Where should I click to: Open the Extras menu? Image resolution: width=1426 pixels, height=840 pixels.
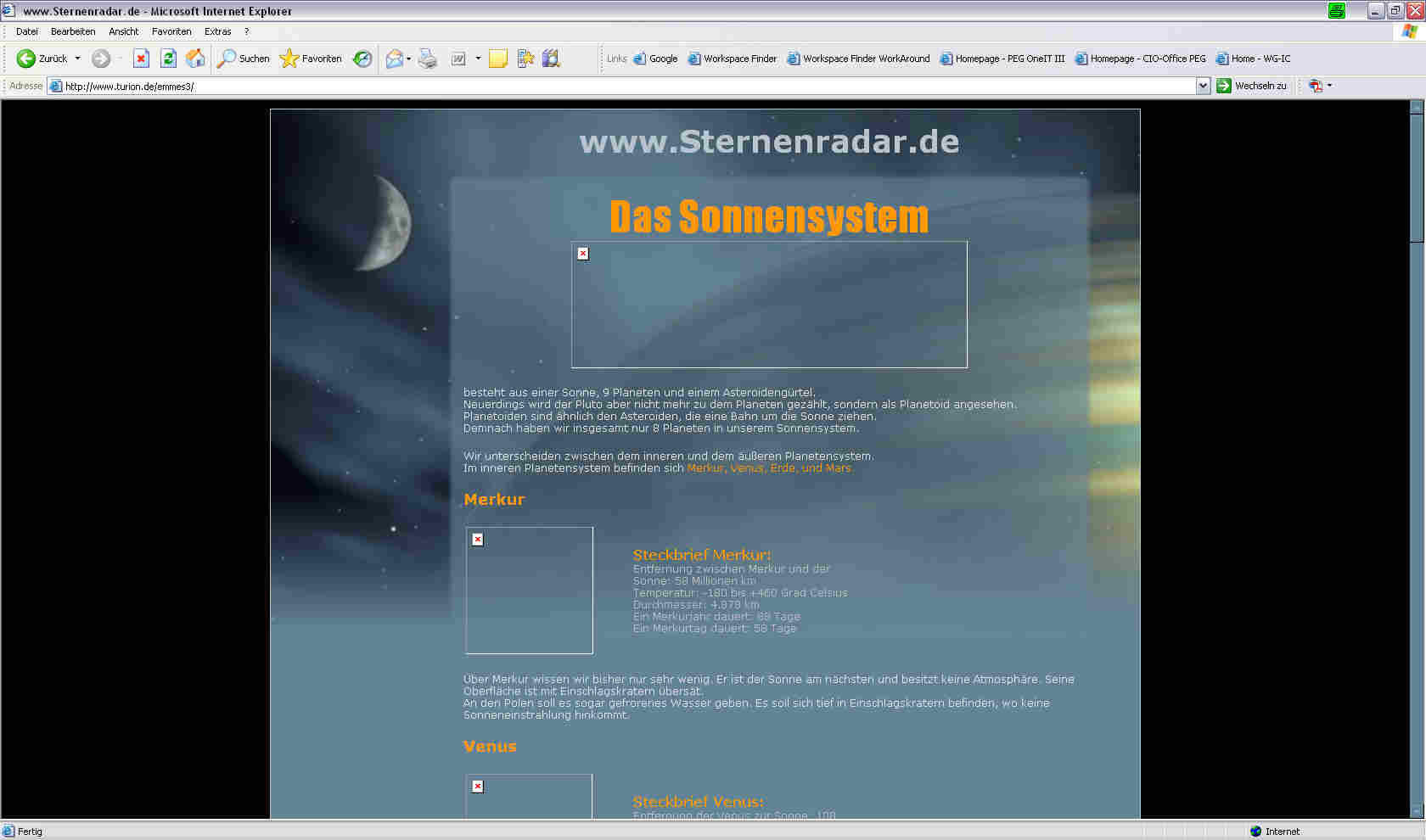[x=217, y=31]
